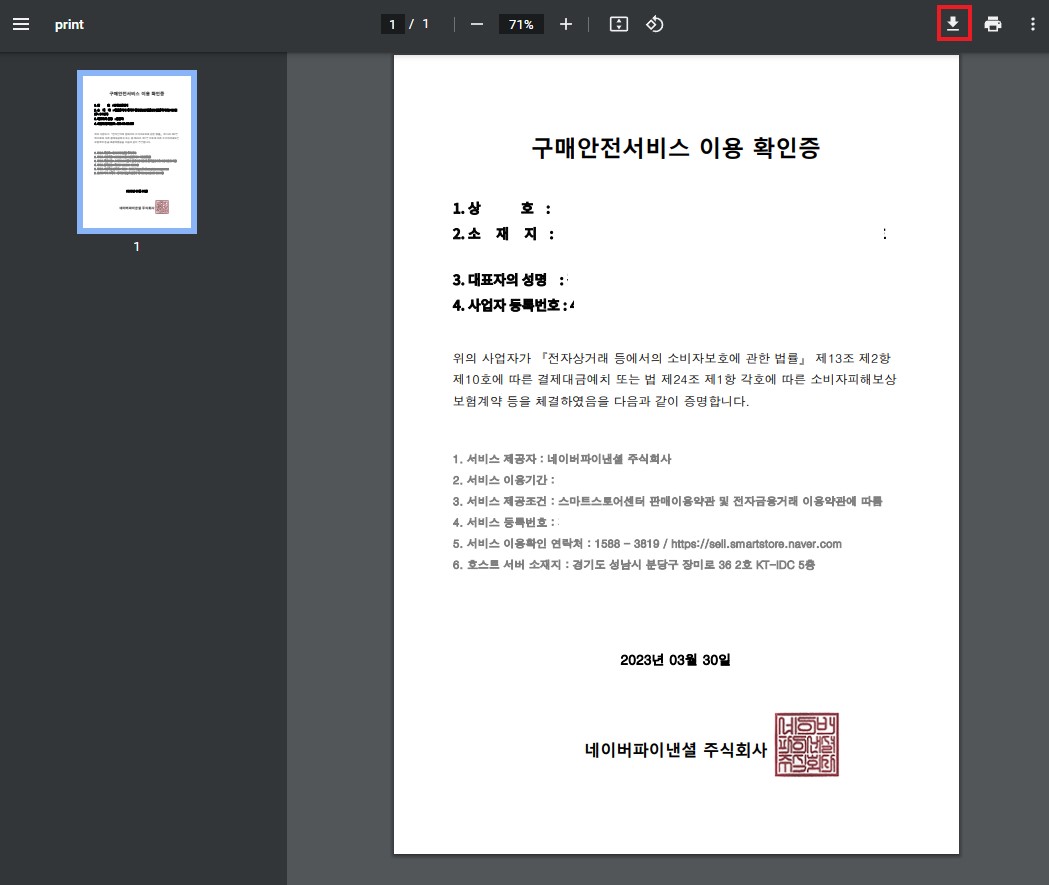1049x885 pixels.
Task: Click the total page count '1' in toolbar
Action: (x=425, y=24)
